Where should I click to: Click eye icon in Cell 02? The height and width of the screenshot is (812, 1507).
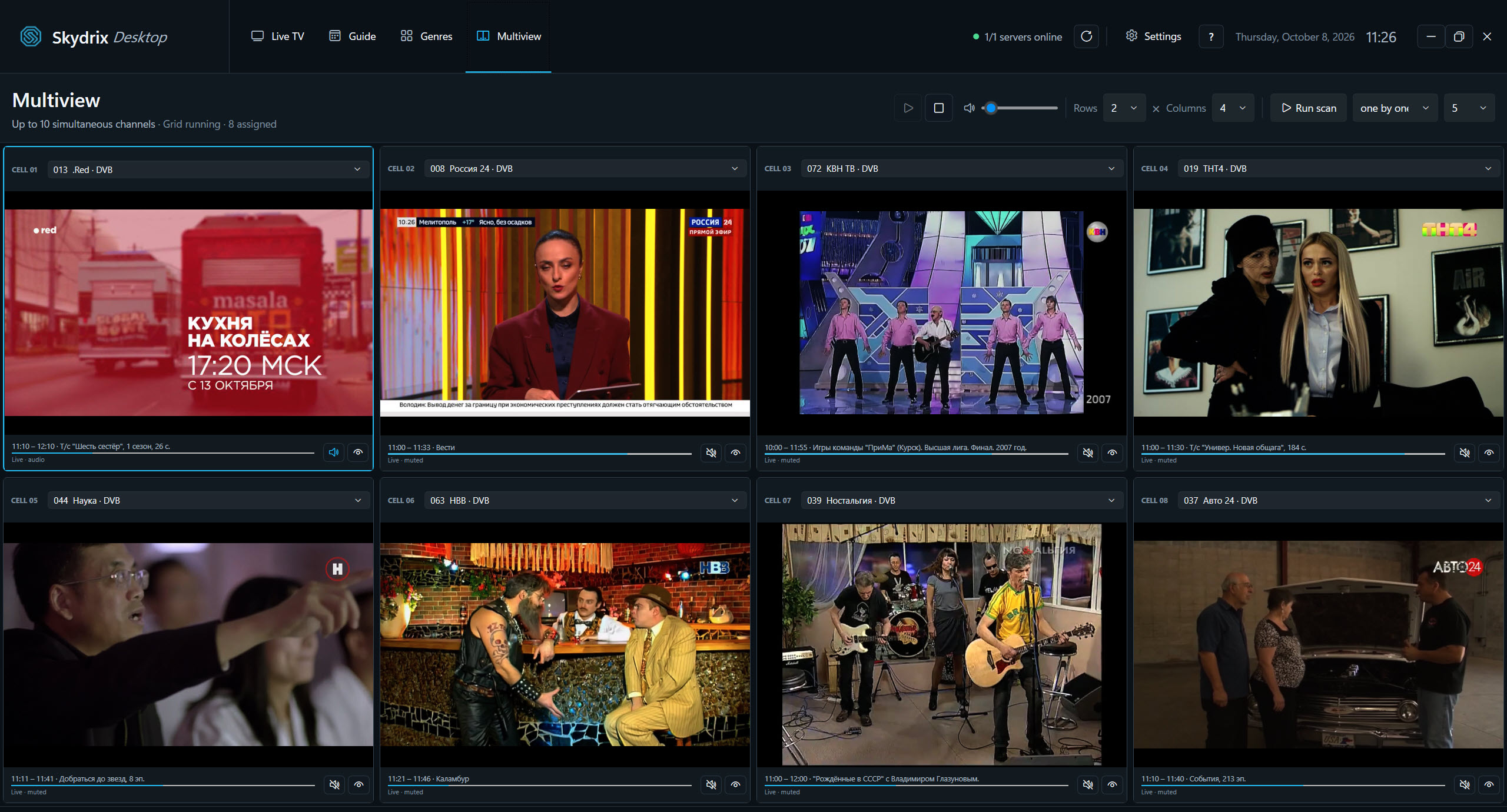(735, 452)
